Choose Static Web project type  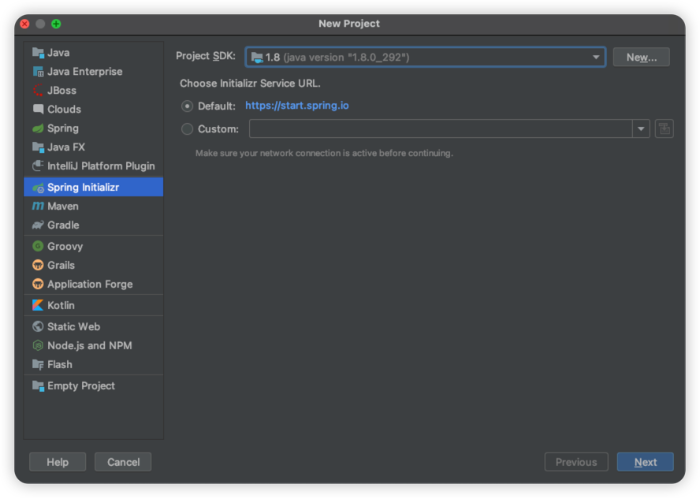[94, 326]
